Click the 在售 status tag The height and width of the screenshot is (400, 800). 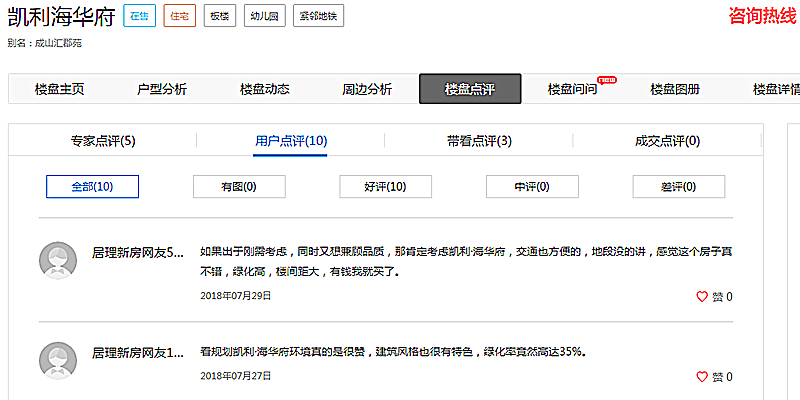tap(139, 17)
